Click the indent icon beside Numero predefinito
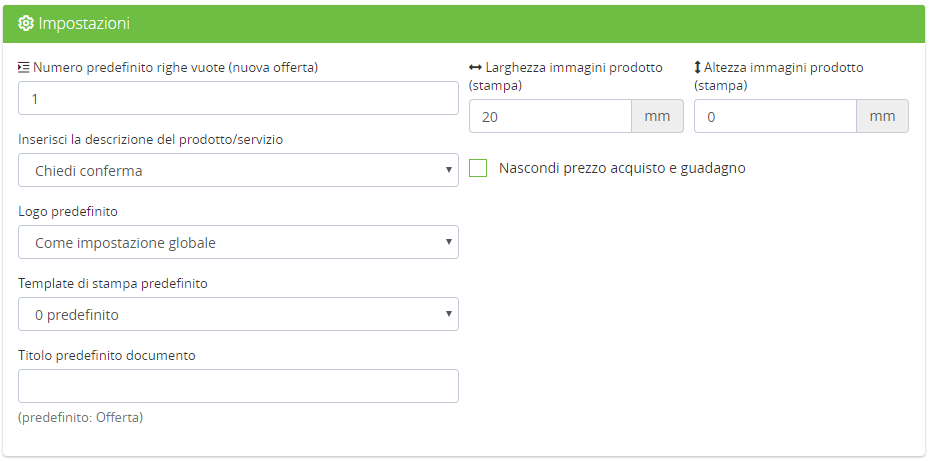 pos(24,68)
